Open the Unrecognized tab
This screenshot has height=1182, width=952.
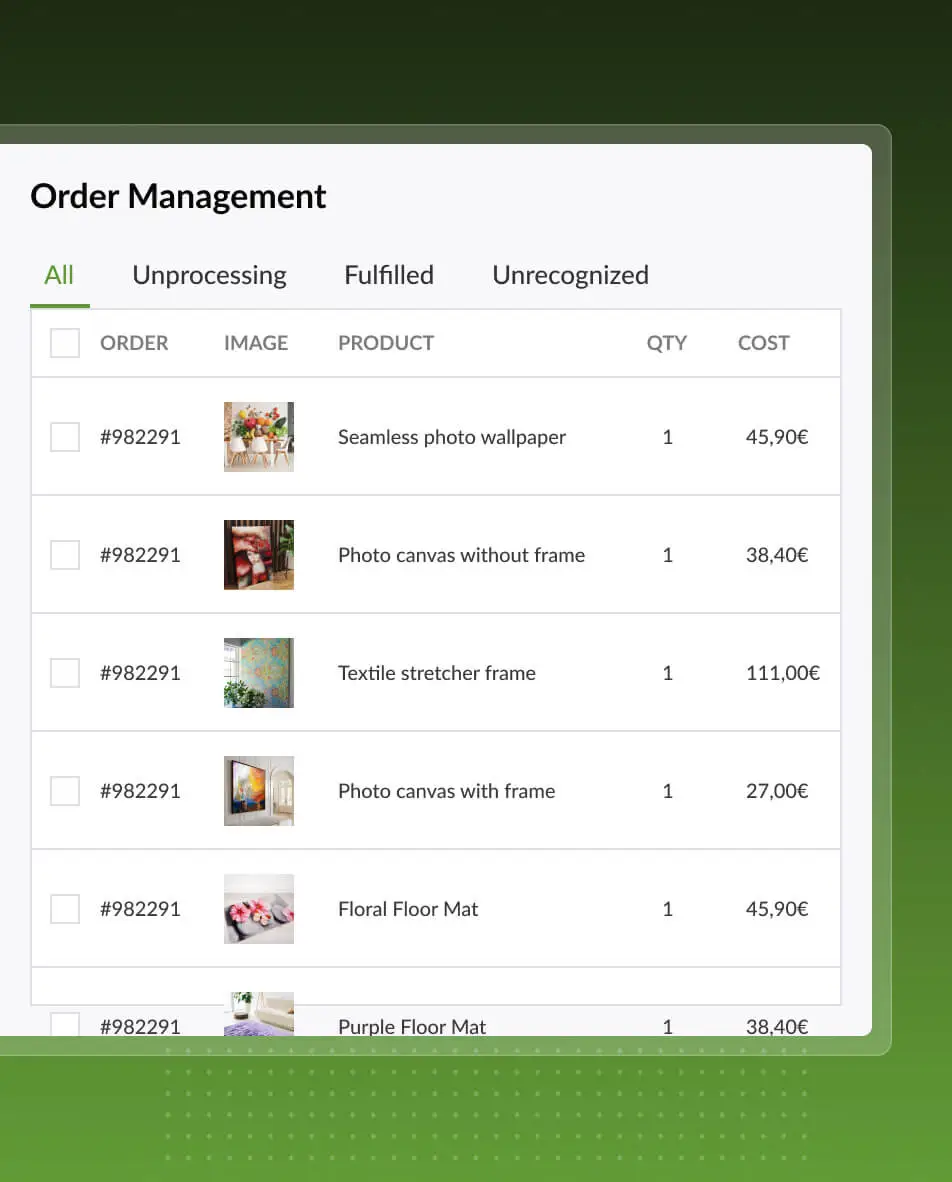tap(571, 275)
